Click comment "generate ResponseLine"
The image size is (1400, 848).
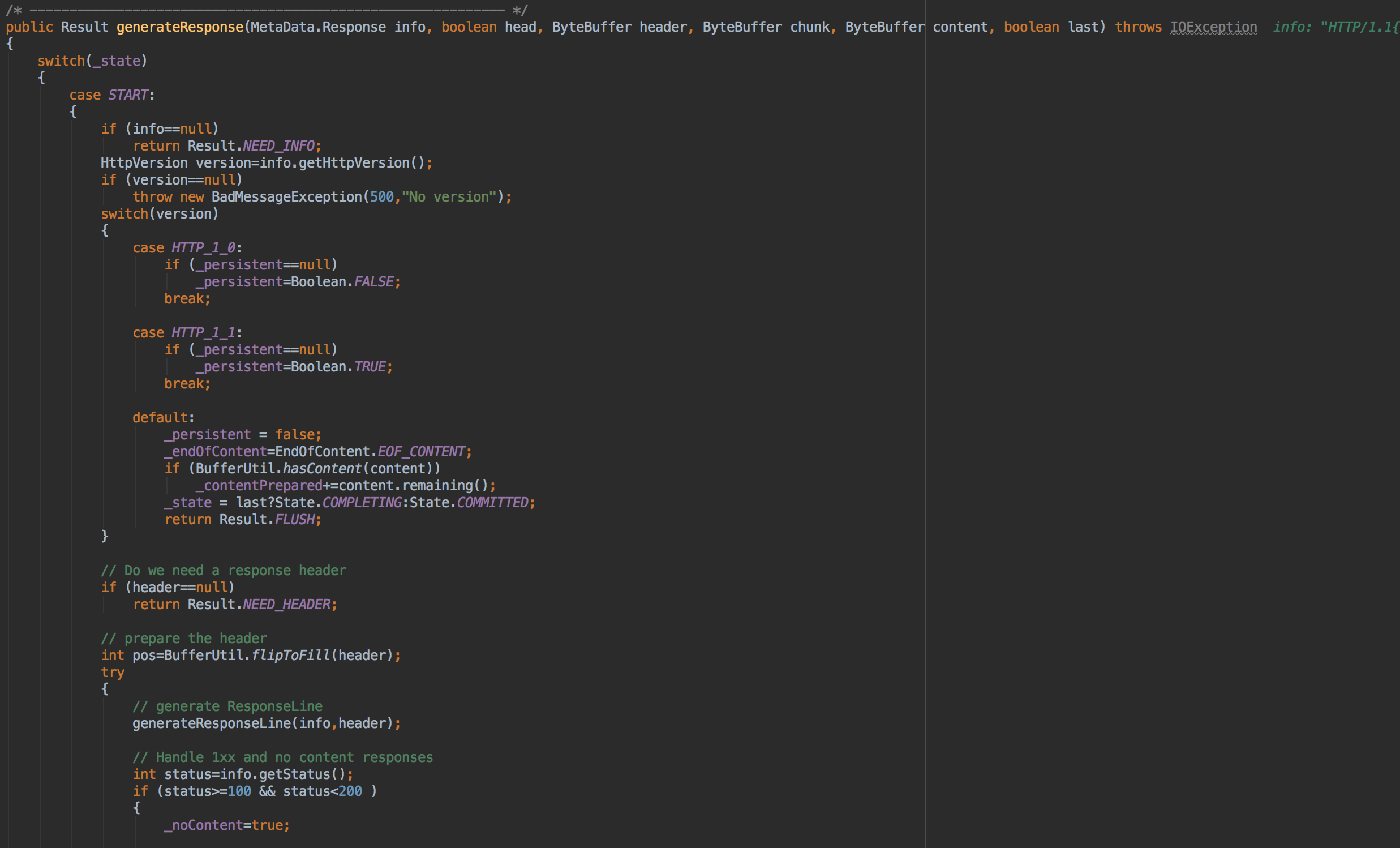tap(227, 706)
